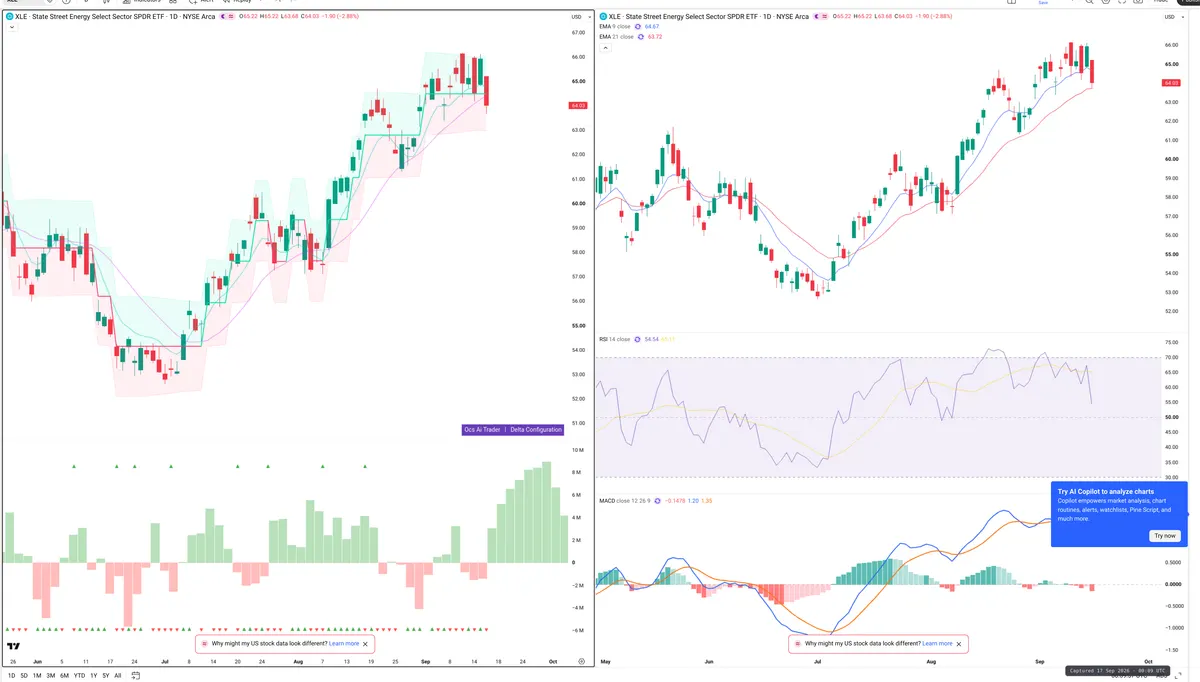Screen dimensions: 1200x682
Task: Click XLE State Street title in right chart
Action: coord(709,17)
